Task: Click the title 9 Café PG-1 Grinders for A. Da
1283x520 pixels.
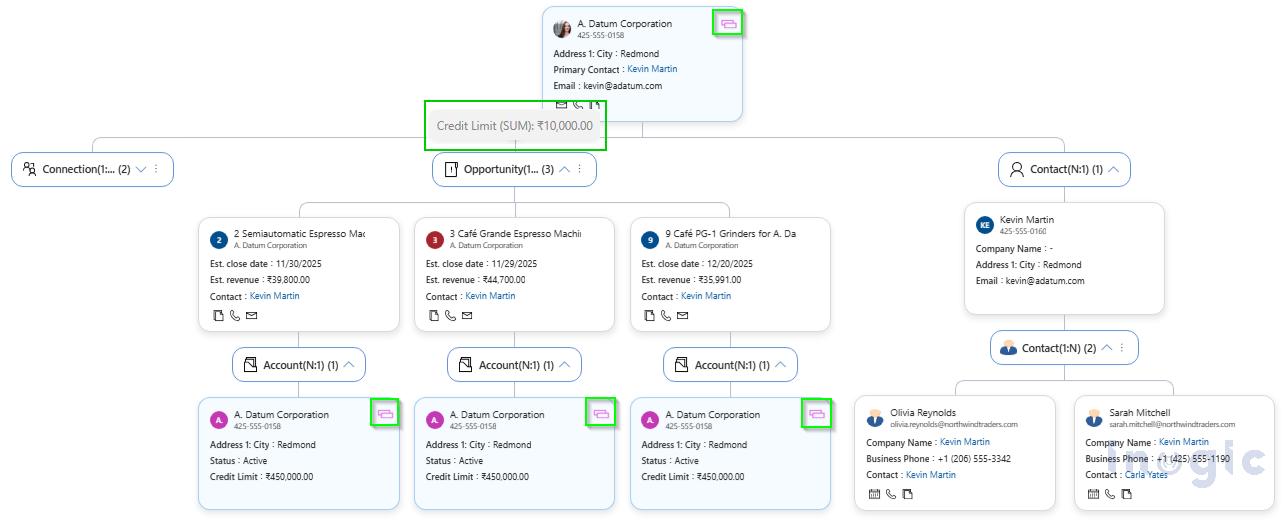Action: pos(731,233)
